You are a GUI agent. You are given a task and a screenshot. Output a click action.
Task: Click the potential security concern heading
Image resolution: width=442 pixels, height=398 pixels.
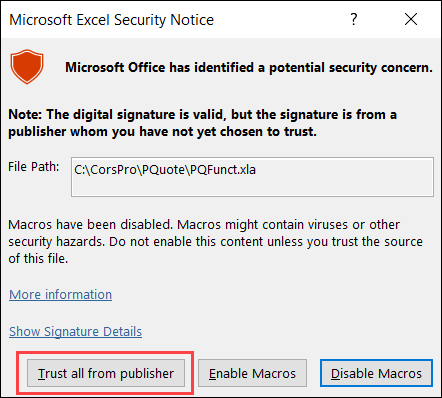(x=249, y=68)
